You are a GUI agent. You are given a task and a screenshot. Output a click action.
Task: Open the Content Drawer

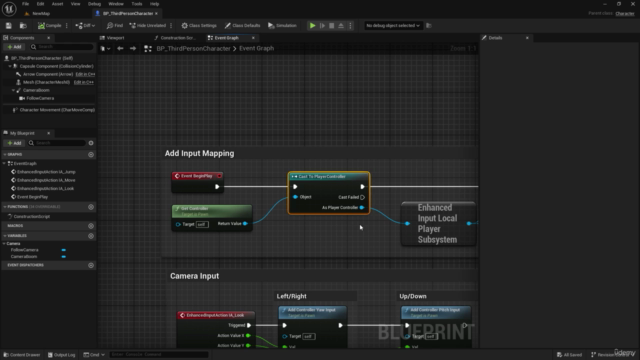tap(22, 355)
